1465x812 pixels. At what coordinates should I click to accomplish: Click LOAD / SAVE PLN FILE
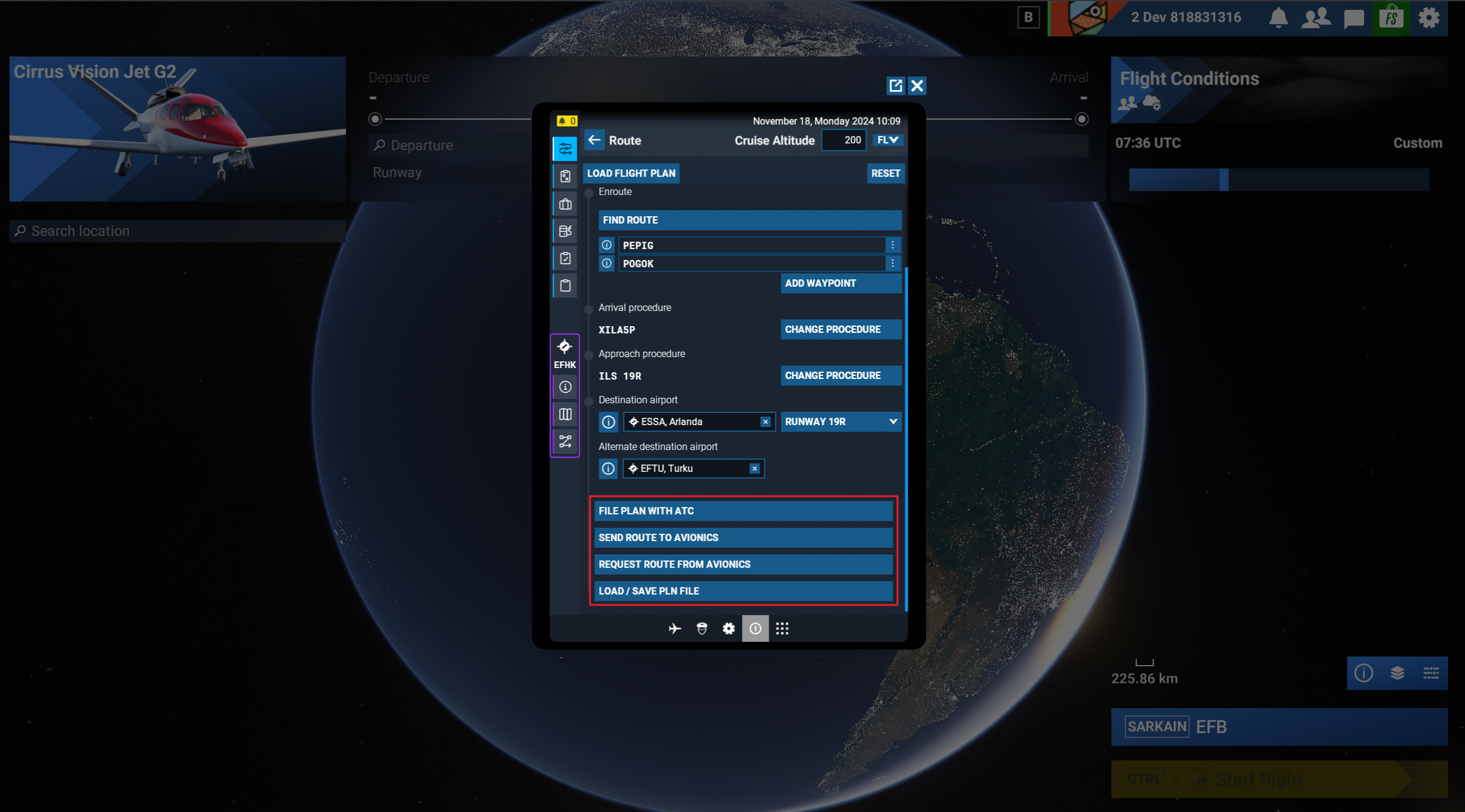coord(743,591)
